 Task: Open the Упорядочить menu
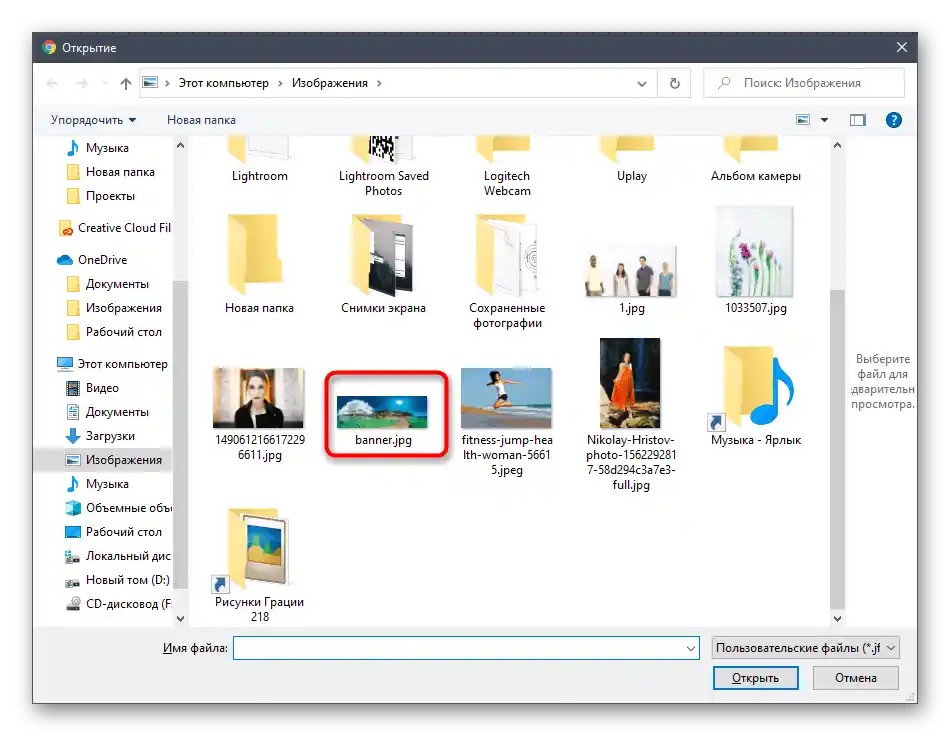(93, 120)
